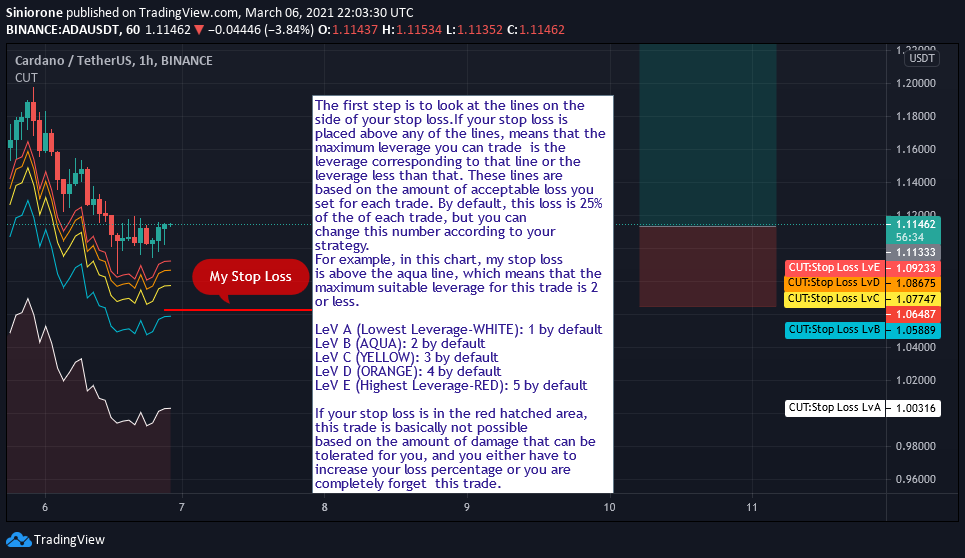Click the 1.02000 price axis value
Image resolution: width=965 pixels, height=558 pixels.
pyautogui.click(x=916, y=380)
